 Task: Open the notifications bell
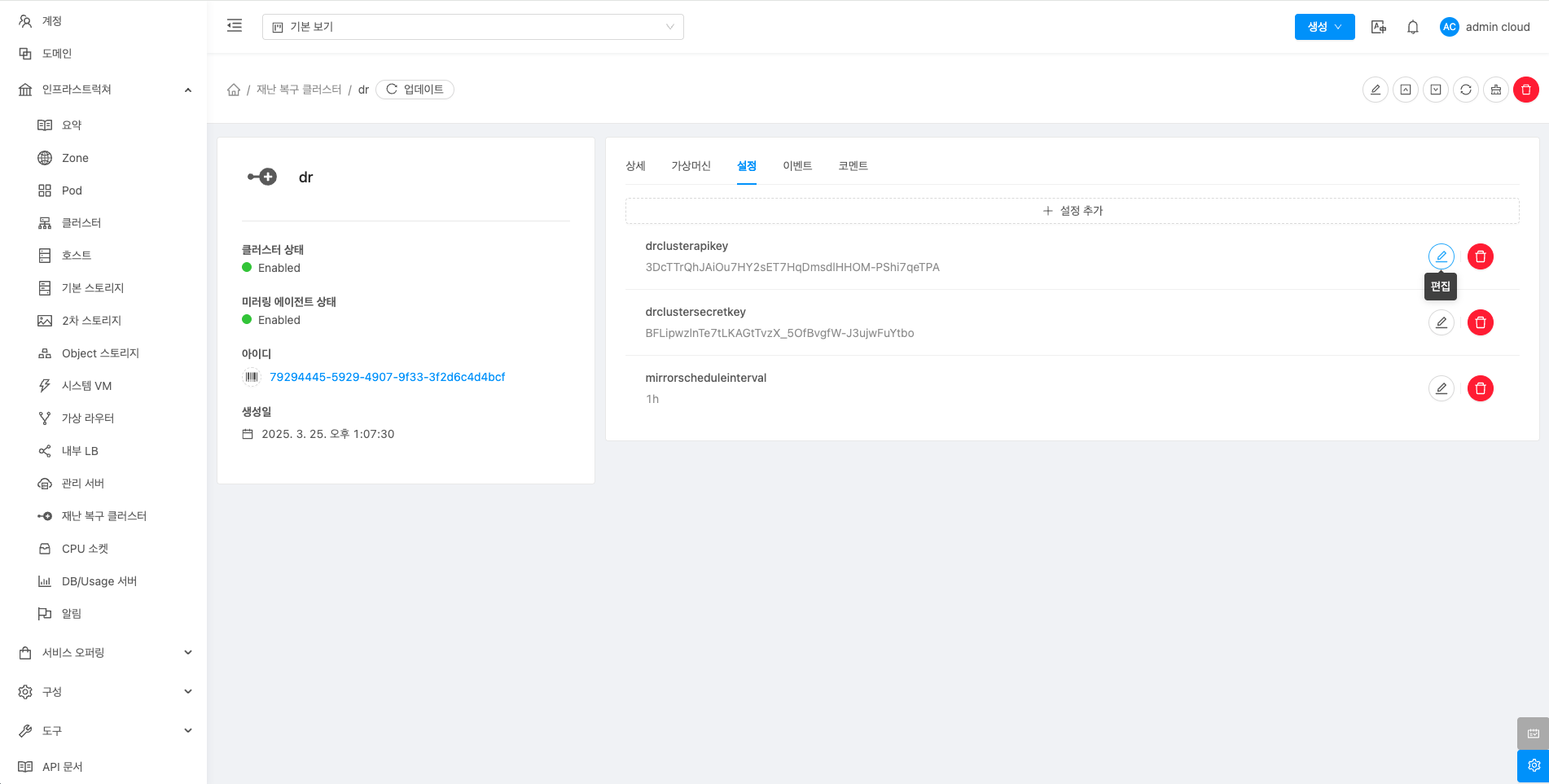click(1413, 27)
